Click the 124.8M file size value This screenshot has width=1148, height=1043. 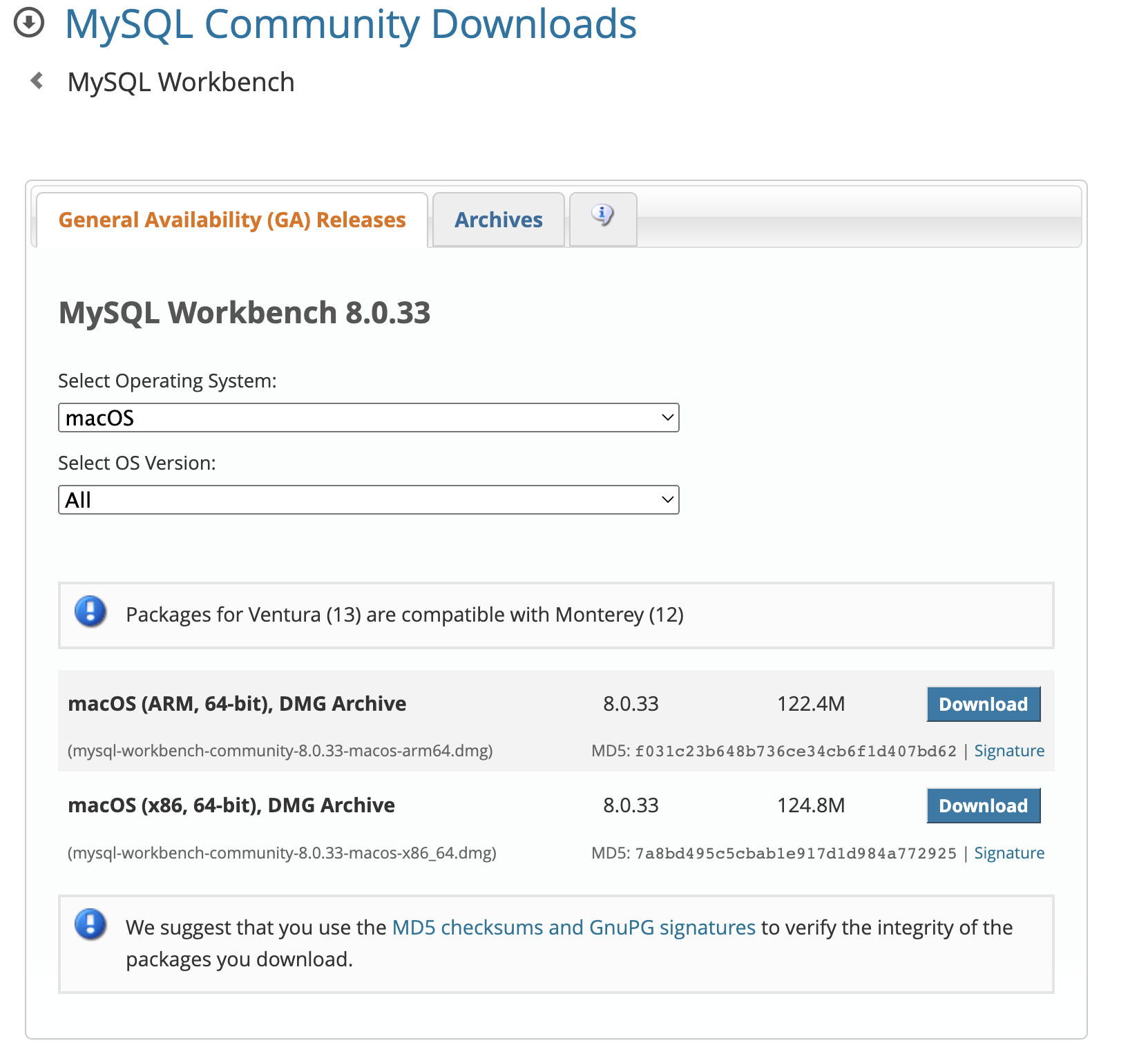(x=811, y=805)
